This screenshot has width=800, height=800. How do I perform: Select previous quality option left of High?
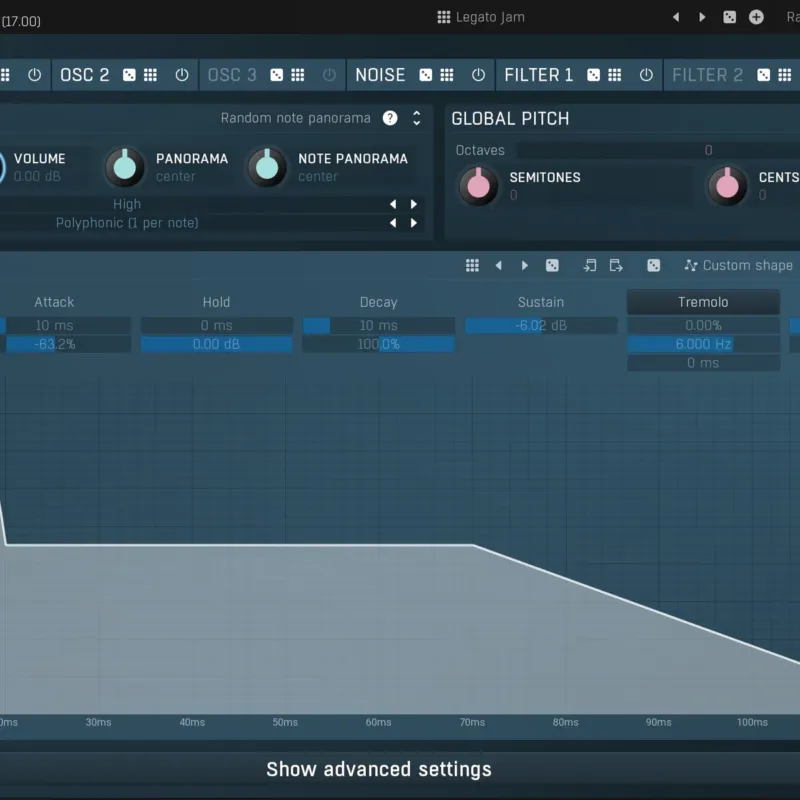click(393, 204)
